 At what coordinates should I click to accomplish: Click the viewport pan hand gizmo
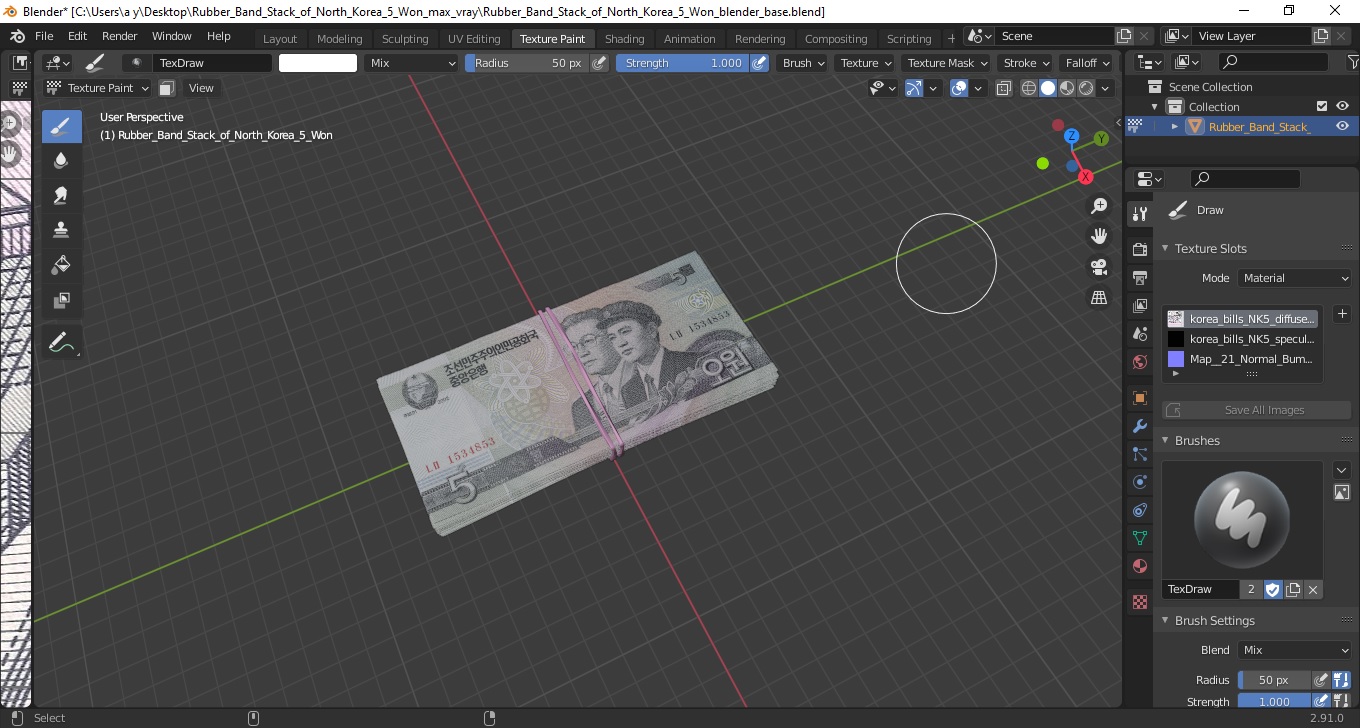(x=1099, y=237)
